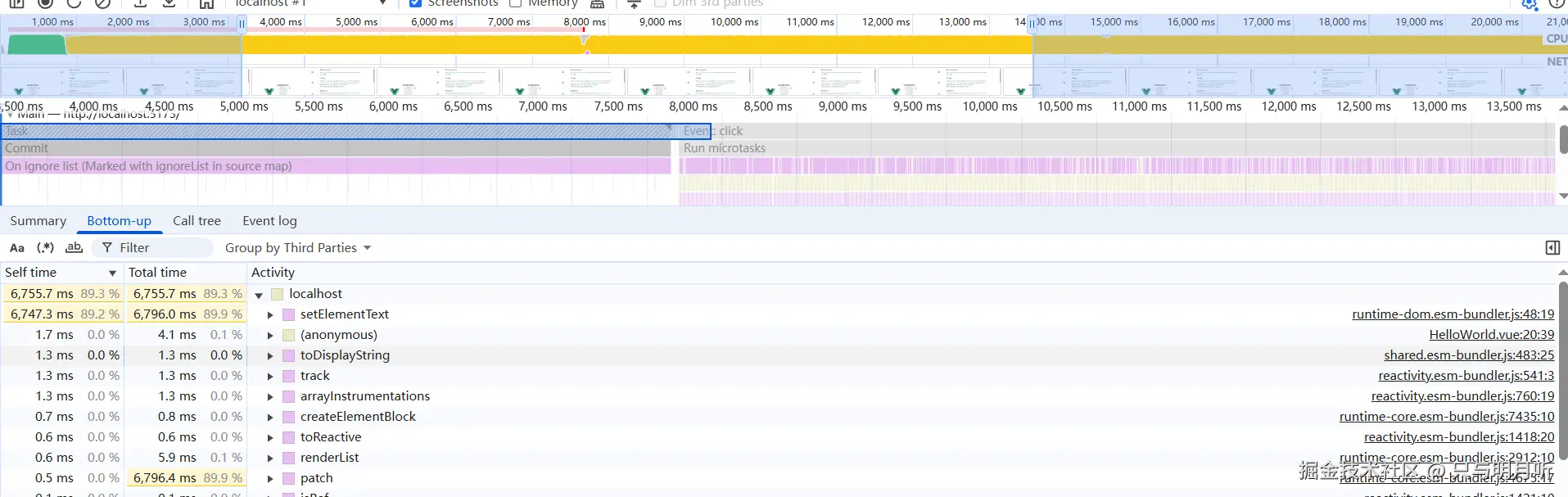Click record and reload page icon
The width and height of the screenshot is (1568, 497).
(x=74, y=3)
